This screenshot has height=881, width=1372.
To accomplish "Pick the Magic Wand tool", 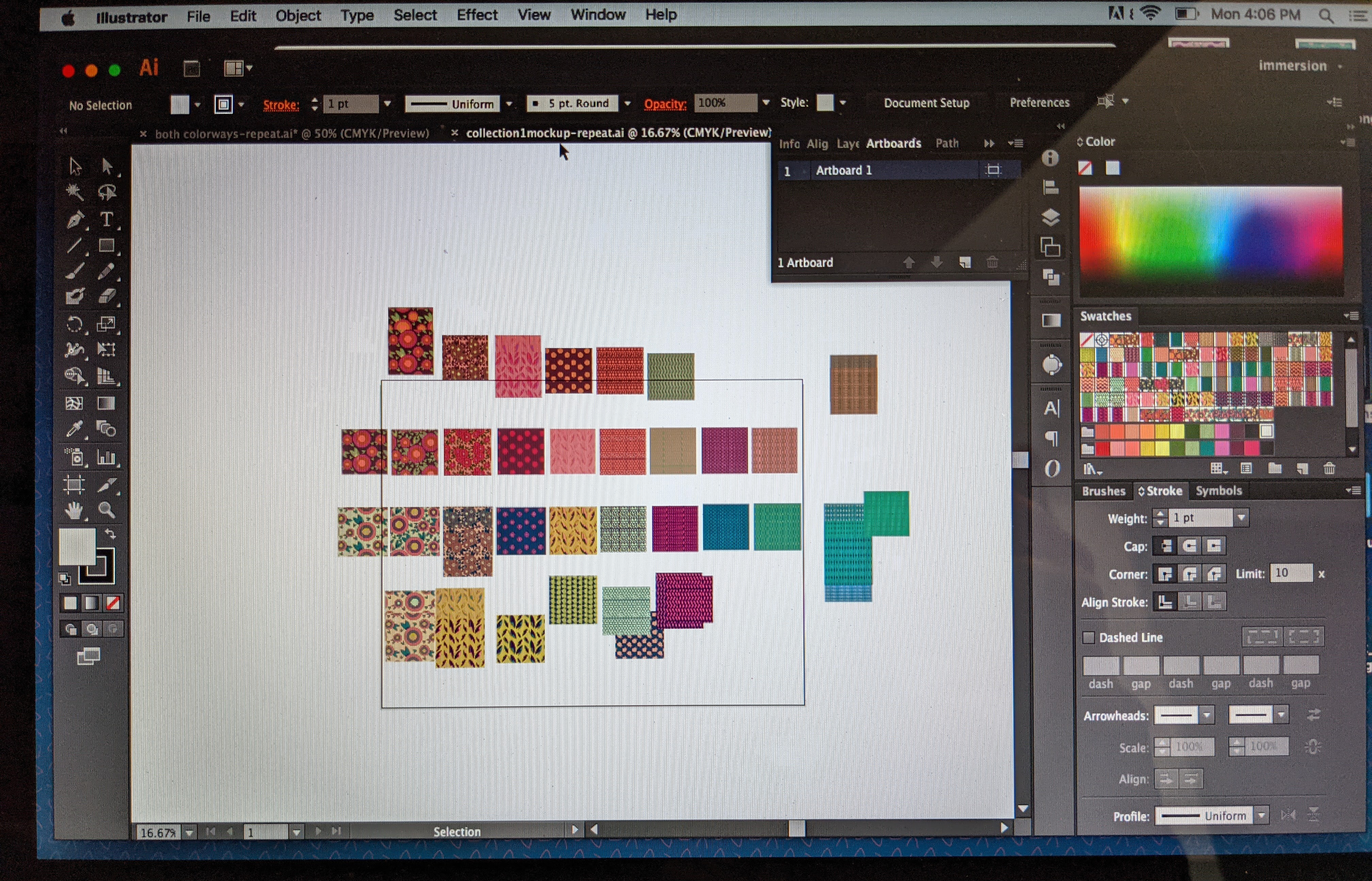I will click(x=75, y=192).
